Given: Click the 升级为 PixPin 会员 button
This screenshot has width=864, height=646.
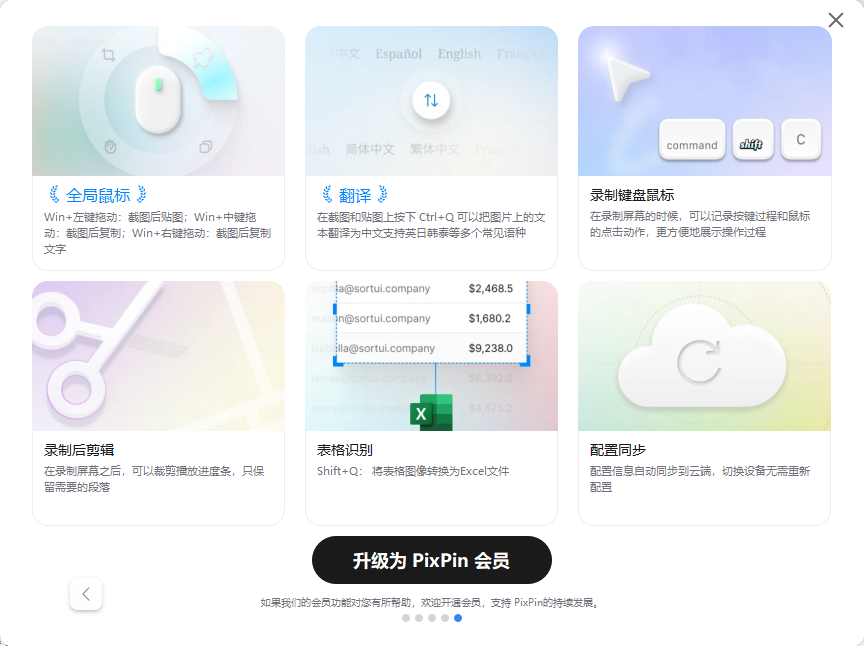Looking at the screenshot, I should [431, 560].
